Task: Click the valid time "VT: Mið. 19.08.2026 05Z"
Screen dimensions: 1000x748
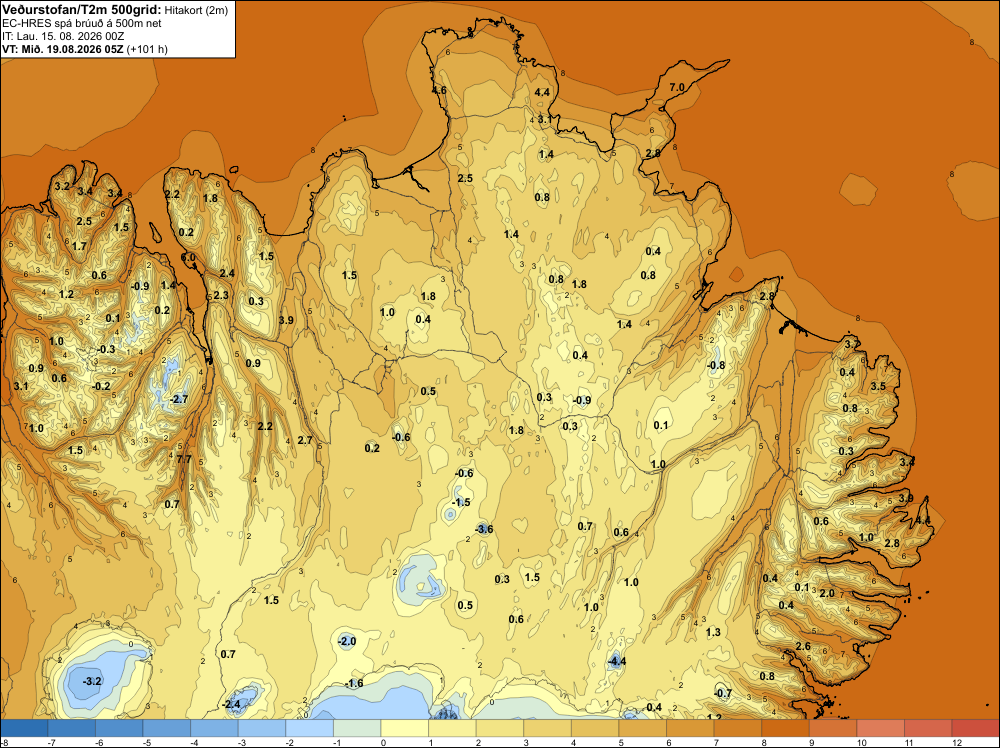Action: pos(62,49)
